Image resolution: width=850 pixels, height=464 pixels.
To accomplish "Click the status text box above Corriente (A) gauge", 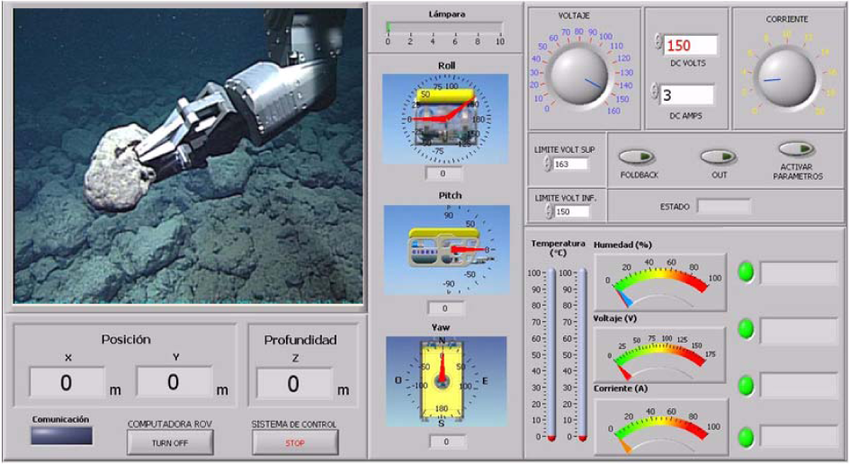I will click(800, 385).
